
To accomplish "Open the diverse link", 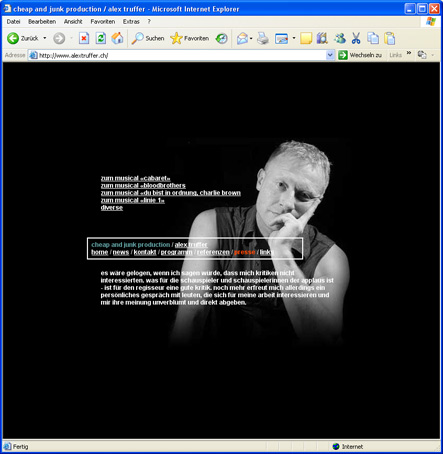I will [x=112, y=208].
